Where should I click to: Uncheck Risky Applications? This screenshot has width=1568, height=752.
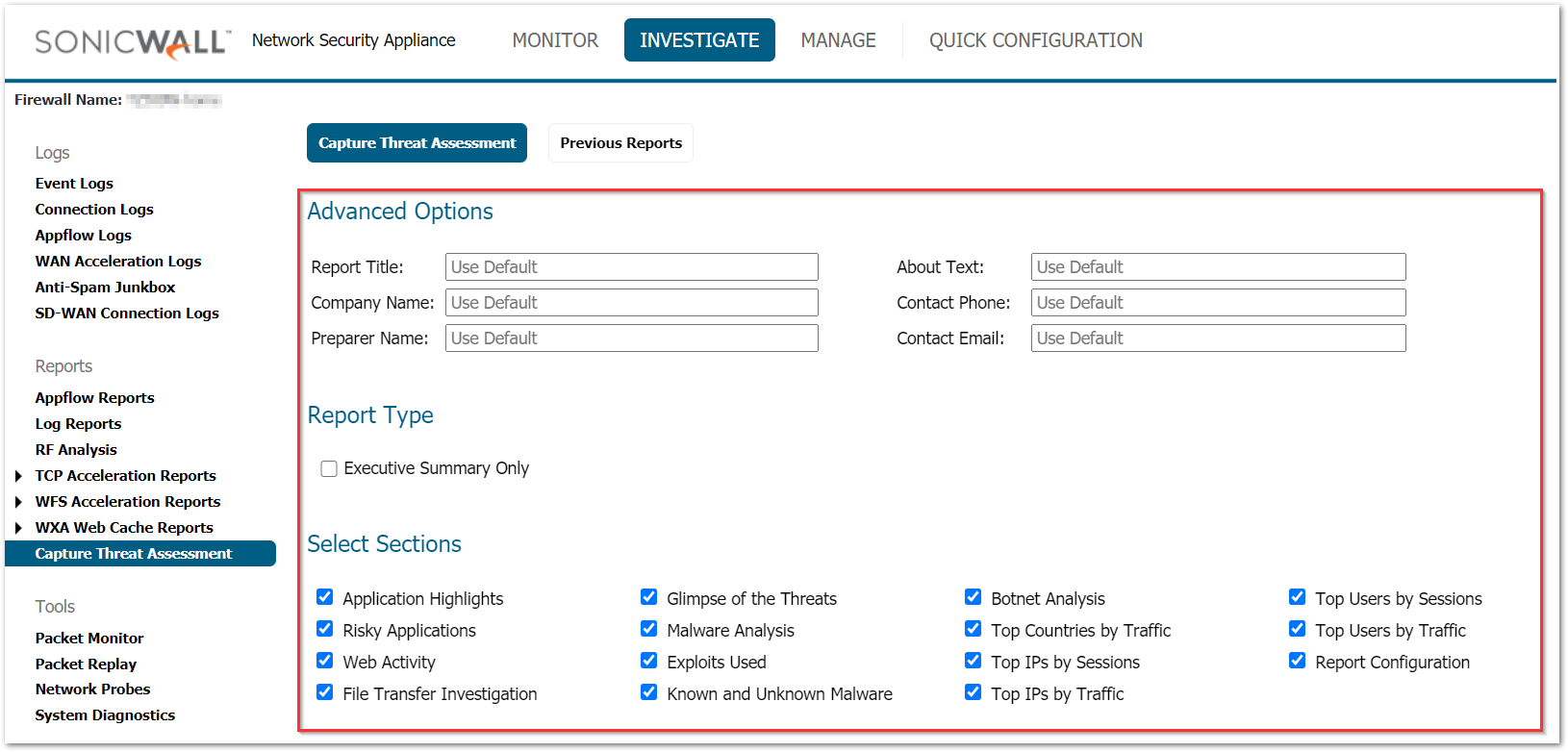point(325,629)
